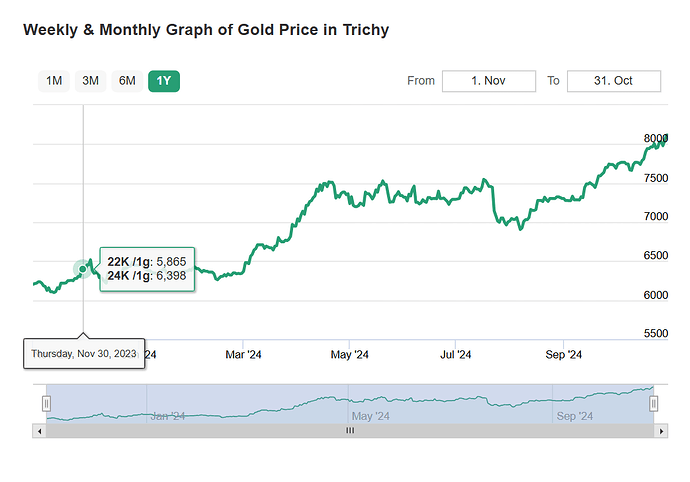Image resolution: width=690 pixels, height=482 pixels.
Task: Select the 1M range button
Action: click(x=54, y=81)
